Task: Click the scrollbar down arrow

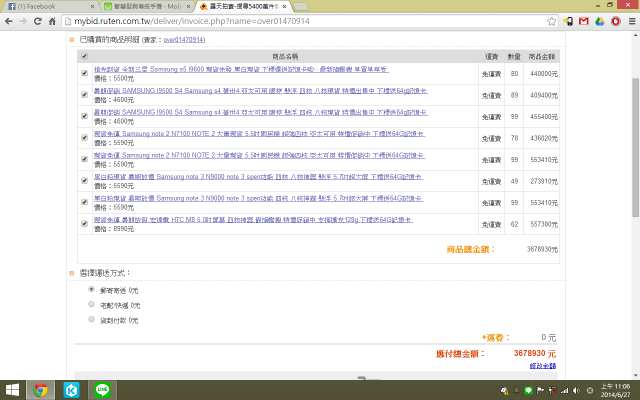Action: [635, 375]
